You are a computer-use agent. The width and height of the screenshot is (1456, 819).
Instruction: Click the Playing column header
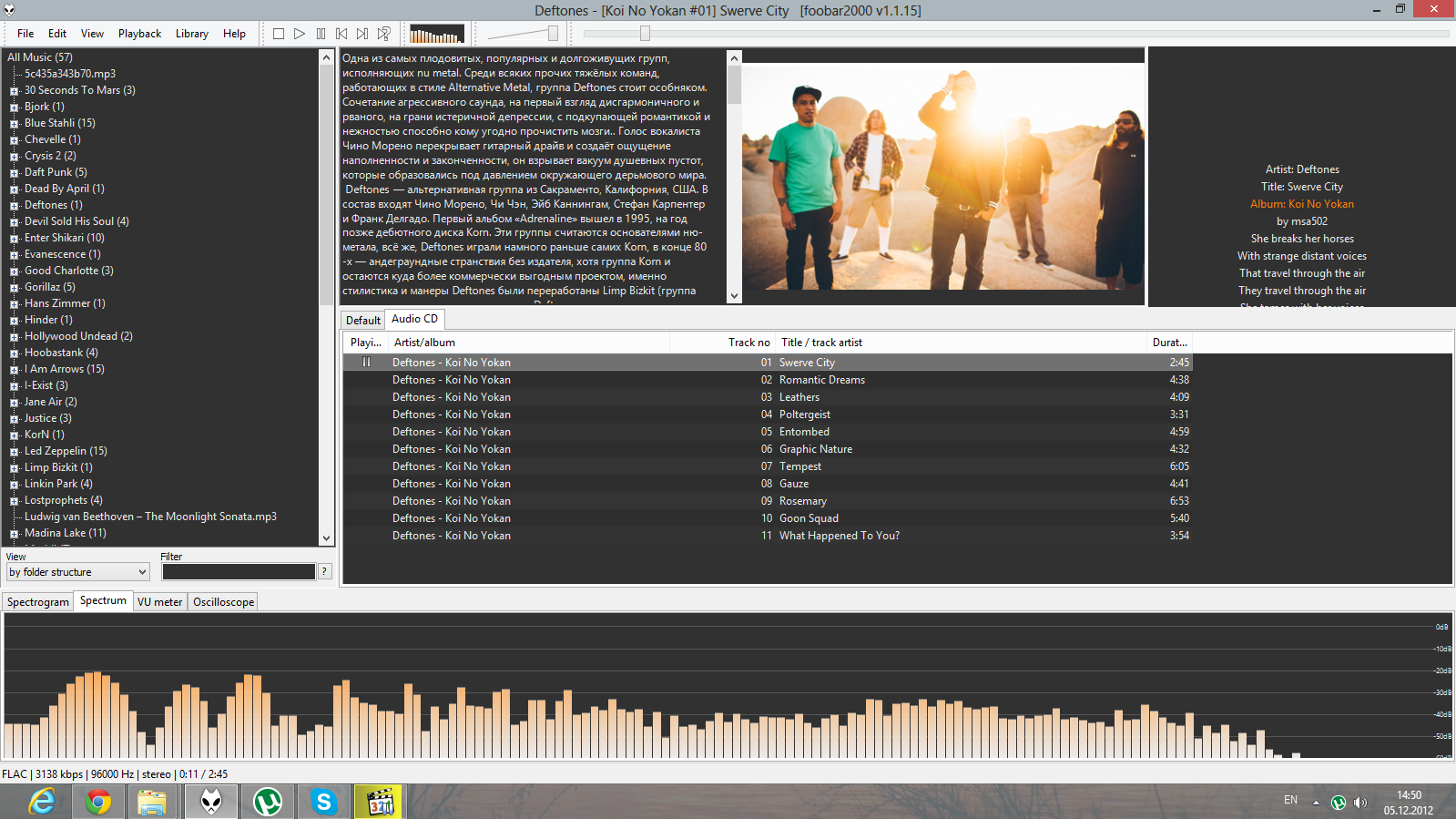pos(366,343)
